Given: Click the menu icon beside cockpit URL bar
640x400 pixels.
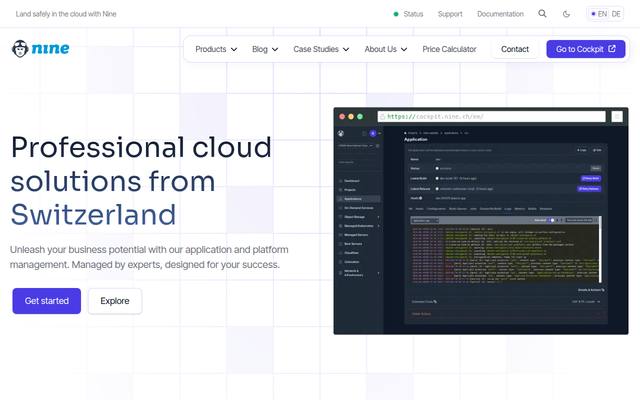Looking at the screenshot, I should coord(617,117).
